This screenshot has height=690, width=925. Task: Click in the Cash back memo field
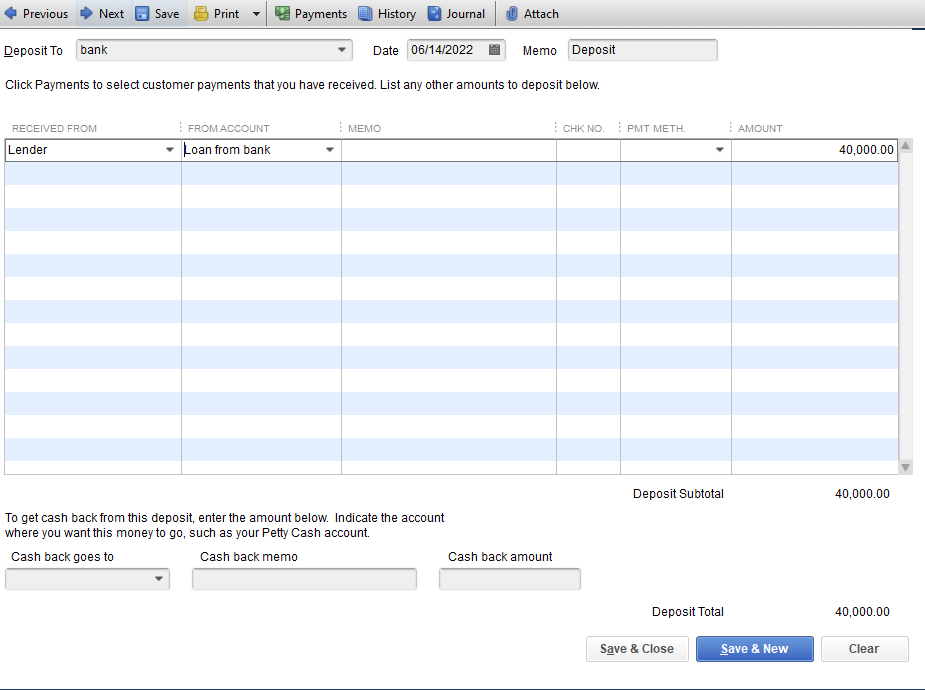point(304,579)
